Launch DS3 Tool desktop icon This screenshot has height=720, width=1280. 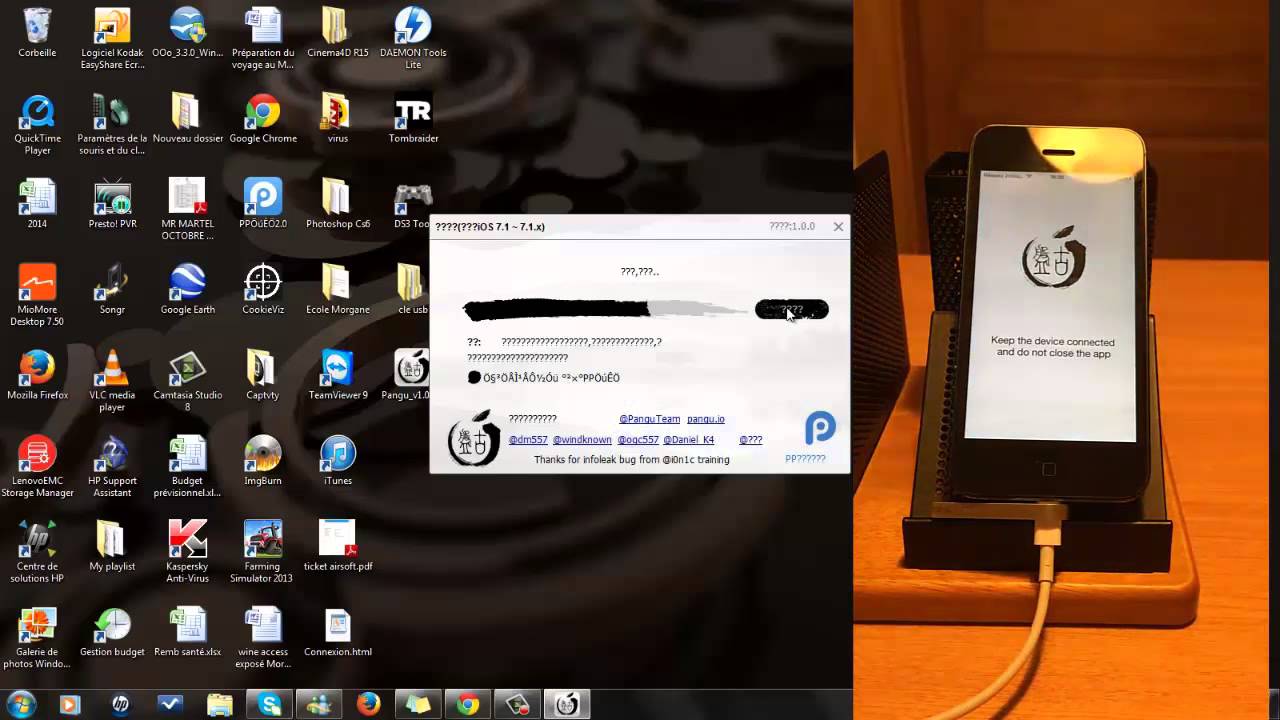click(411, 204)
